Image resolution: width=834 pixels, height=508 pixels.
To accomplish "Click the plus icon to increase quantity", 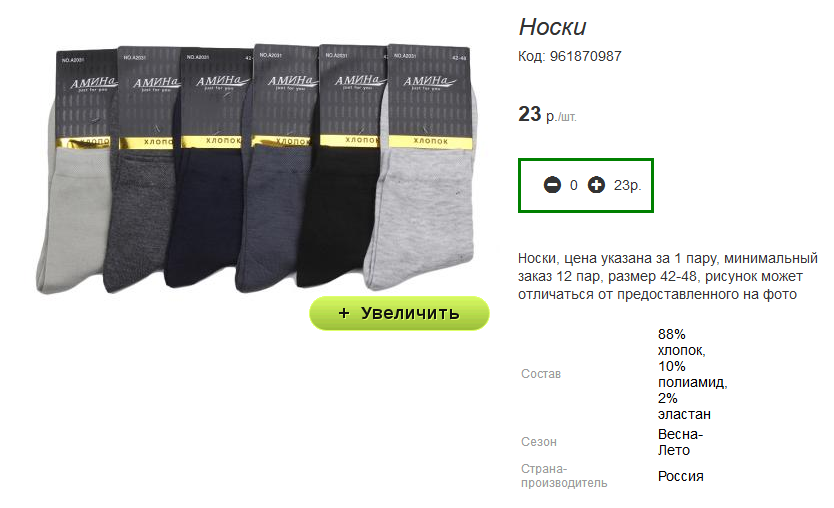I will 596,185.
